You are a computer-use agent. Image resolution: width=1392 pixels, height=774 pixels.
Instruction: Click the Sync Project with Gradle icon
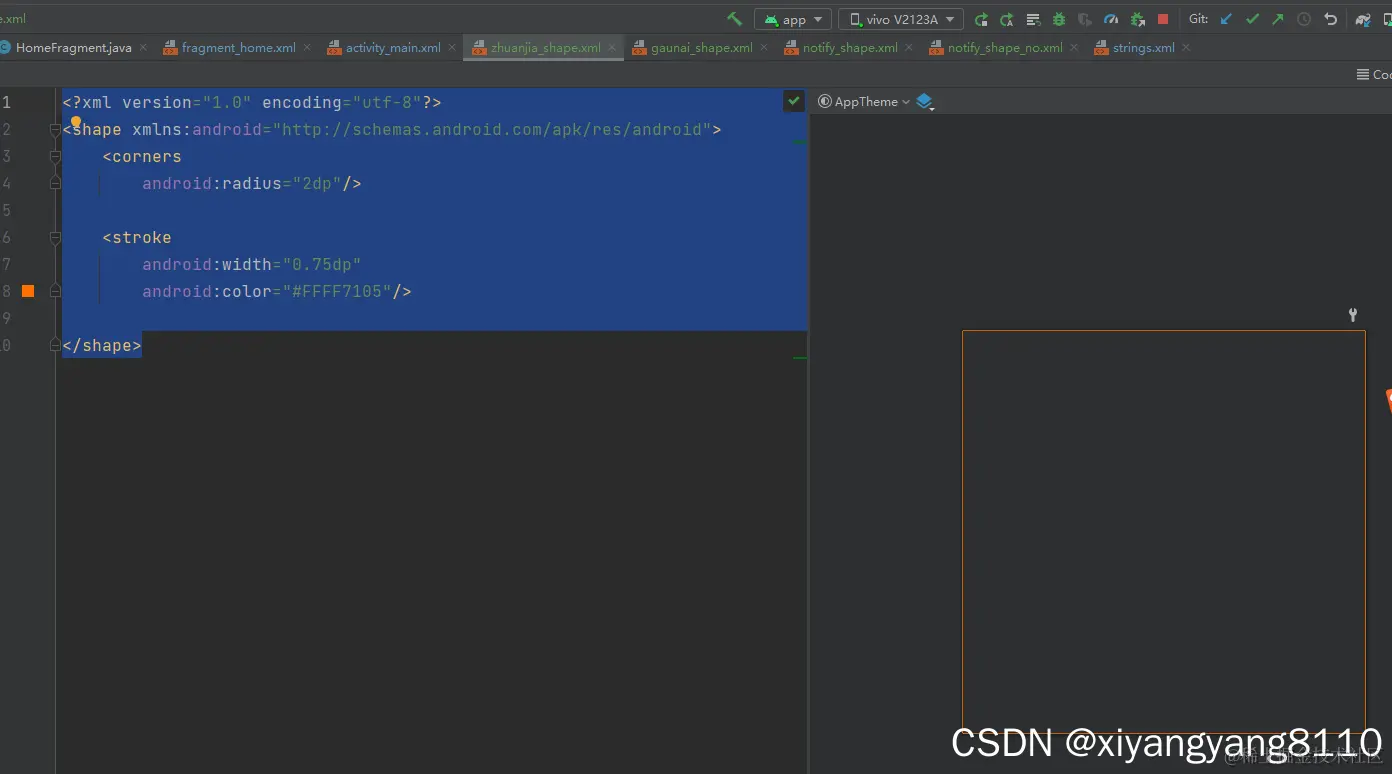1362,19
